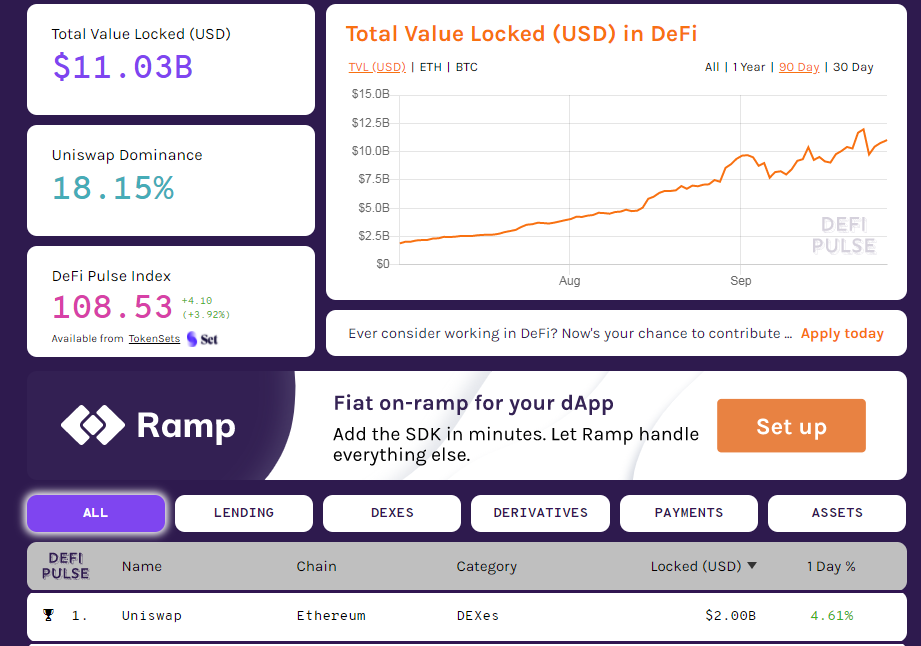Click the Ramp diamond logo
This screenshot has height=646, width=921.
pos(93,425)
